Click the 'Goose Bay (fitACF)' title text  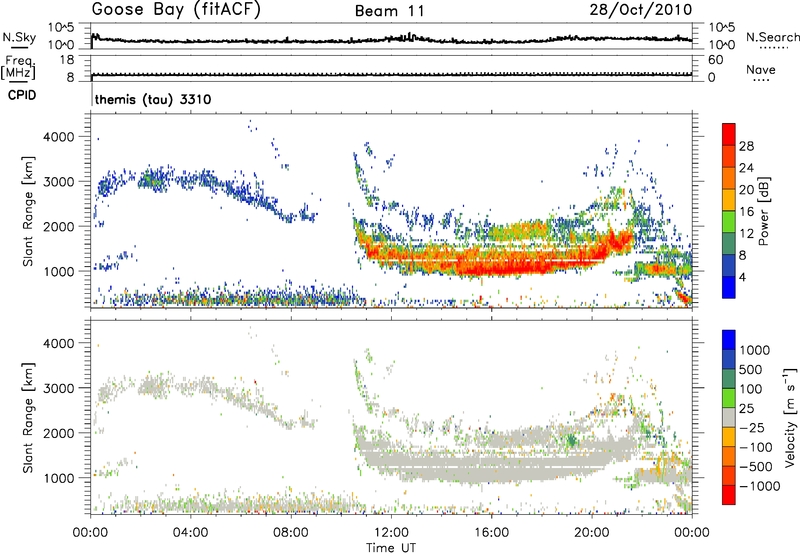(176, 9)
